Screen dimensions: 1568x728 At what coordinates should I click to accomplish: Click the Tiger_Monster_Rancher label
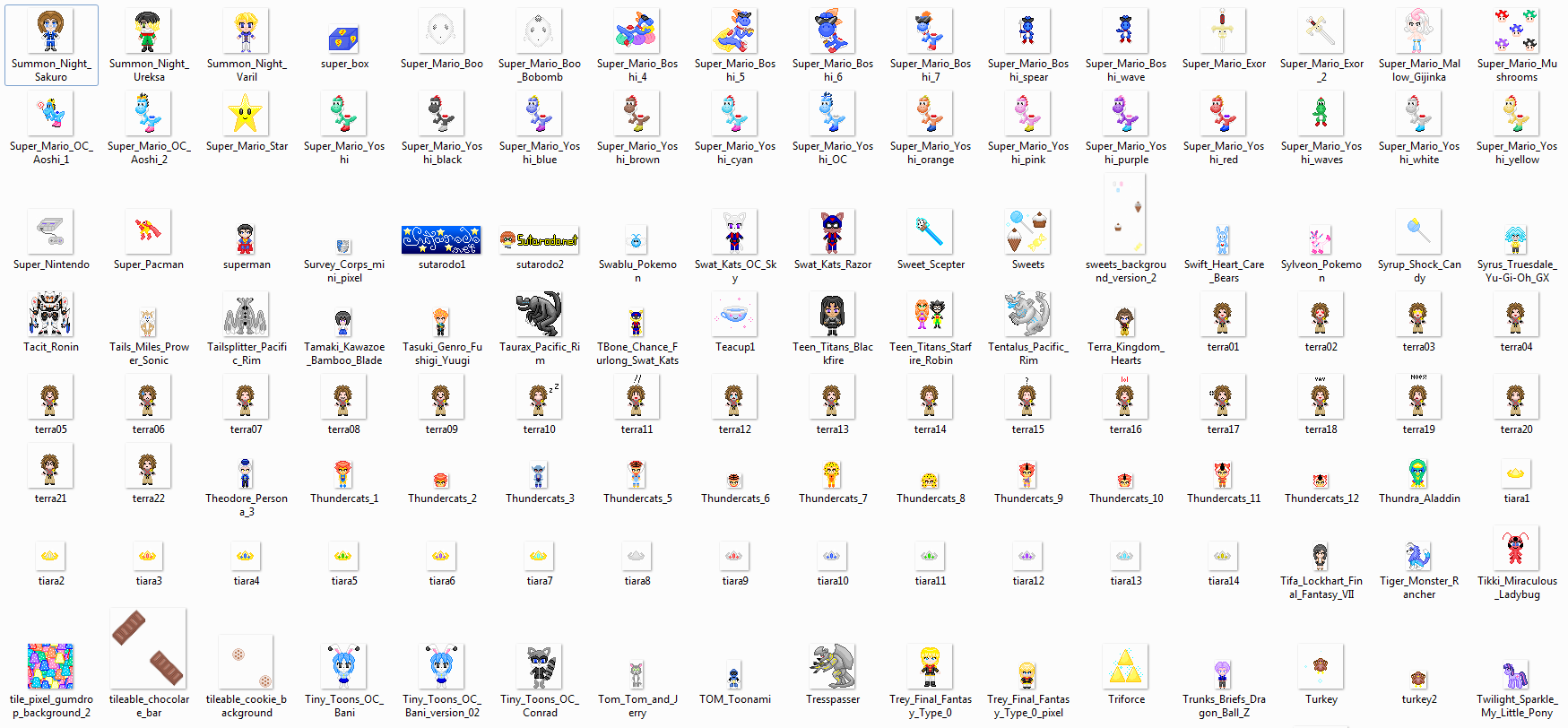click(1419, 588)
